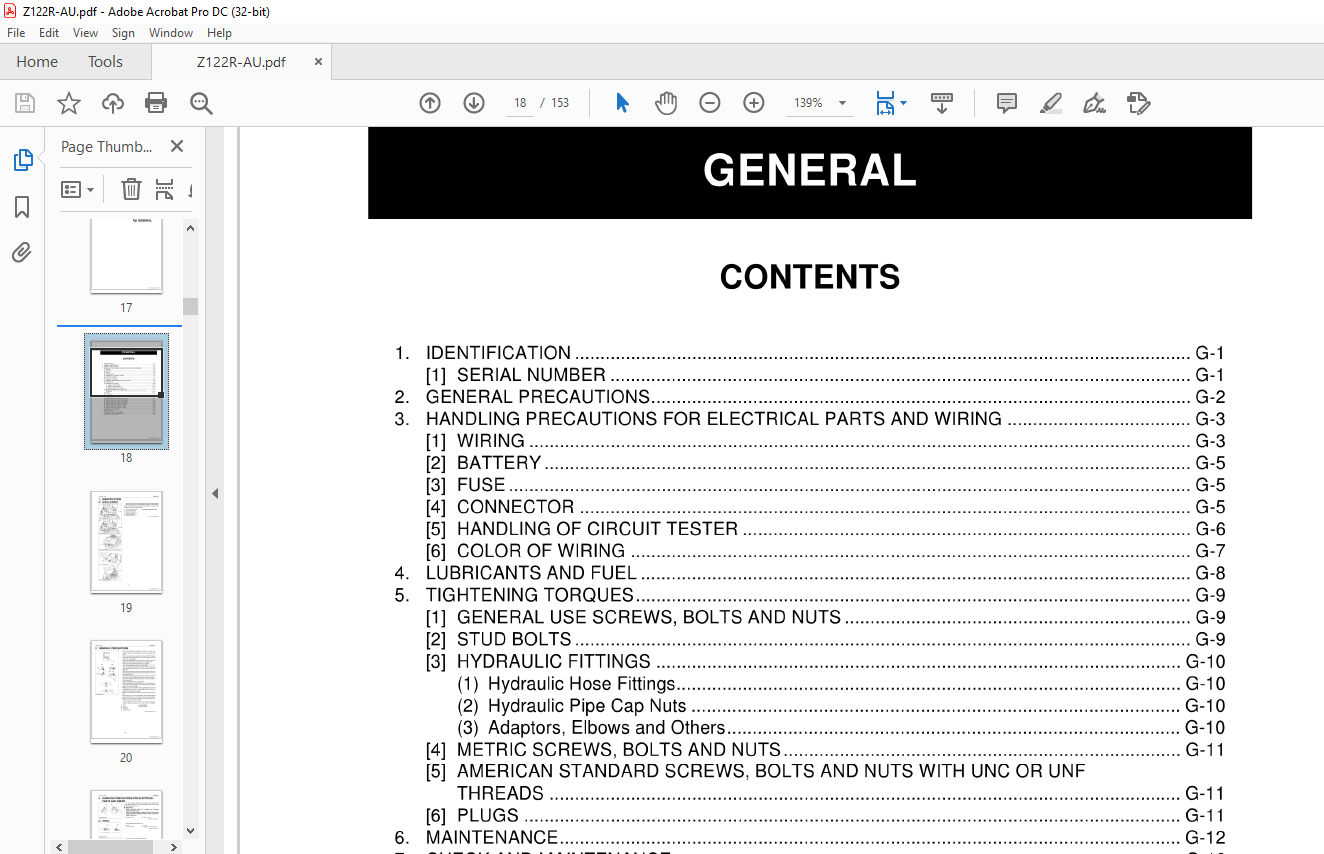
Task: Select page 18 thumbnail
Action: [x=126, y=391]
